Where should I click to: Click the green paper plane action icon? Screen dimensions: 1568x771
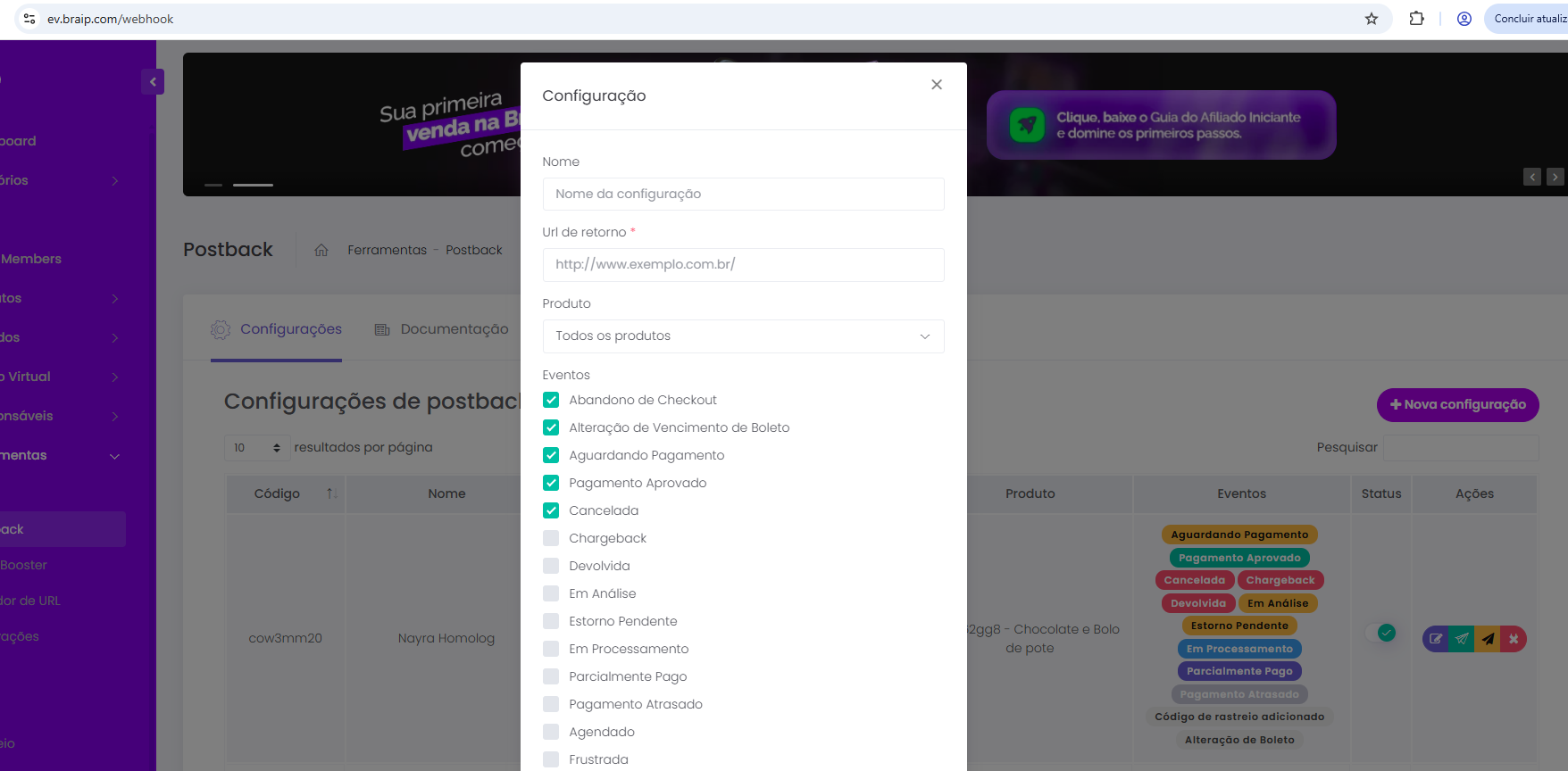pyautogui.click(x=1462, y=639)
